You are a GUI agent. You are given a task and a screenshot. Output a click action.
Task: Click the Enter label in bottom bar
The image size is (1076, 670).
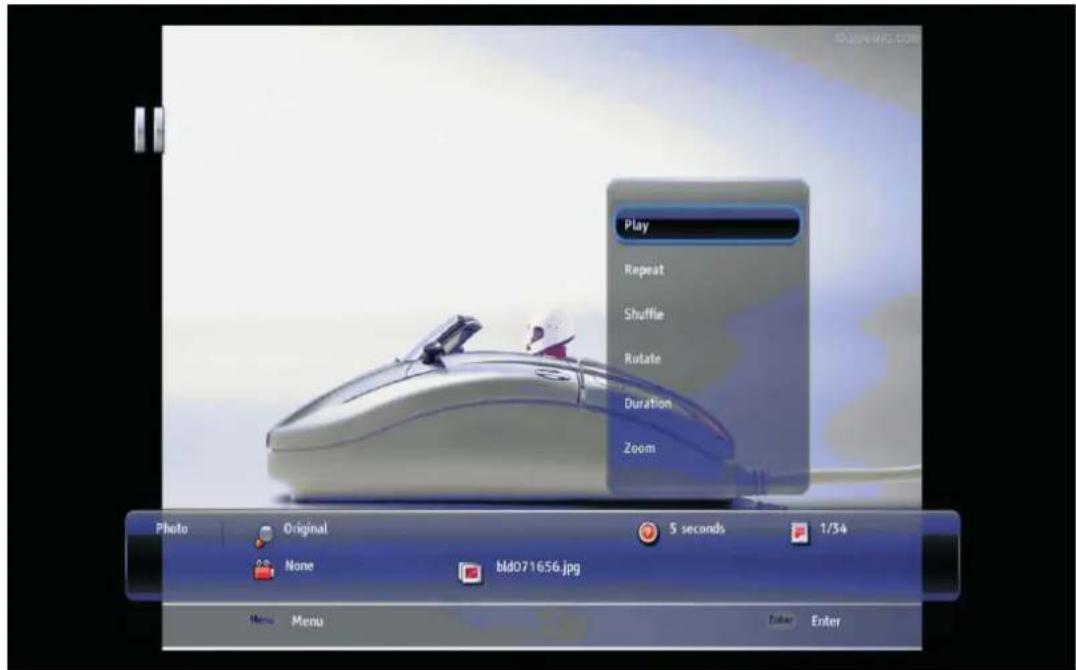[826, 621]
